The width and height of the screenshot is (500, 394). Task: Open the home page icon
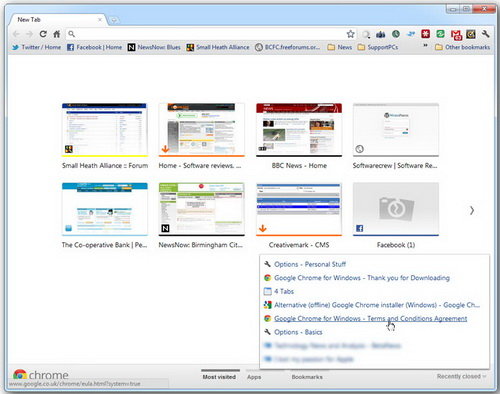point(57,34)
